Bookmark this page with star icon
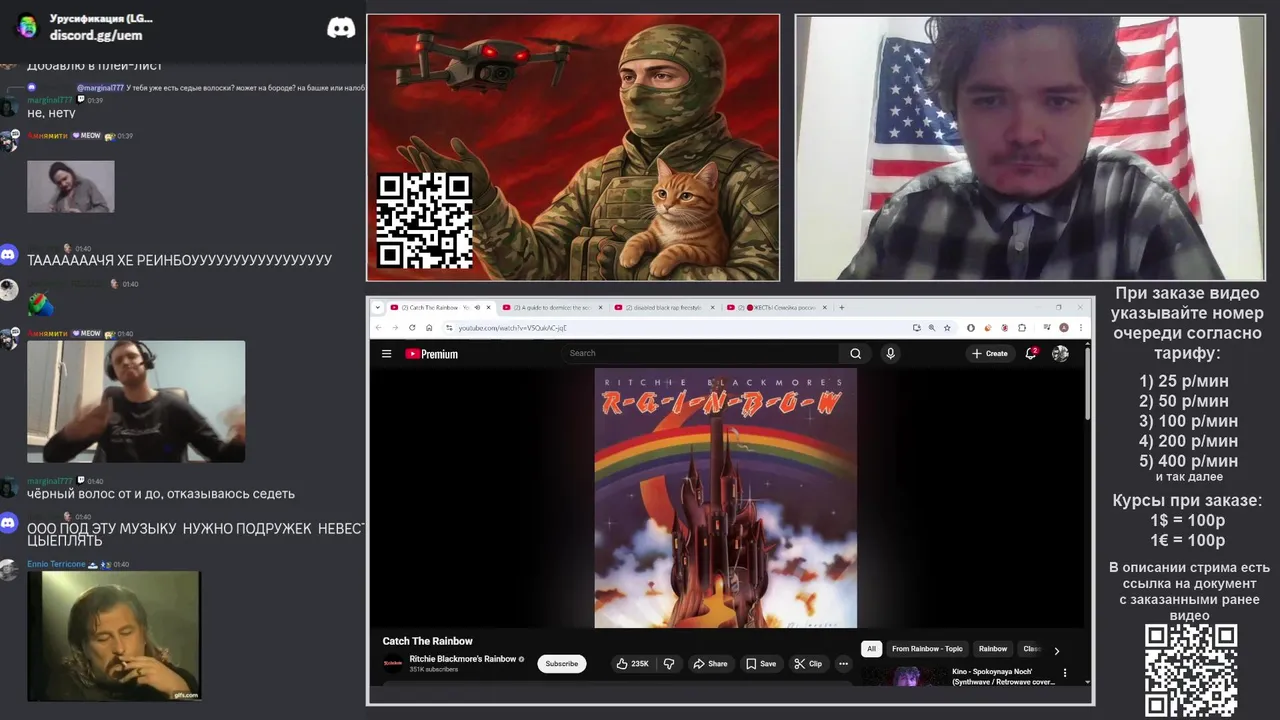Image resolution: width=1280 pixels, height=720 pixels. click(x=945, y=327)
